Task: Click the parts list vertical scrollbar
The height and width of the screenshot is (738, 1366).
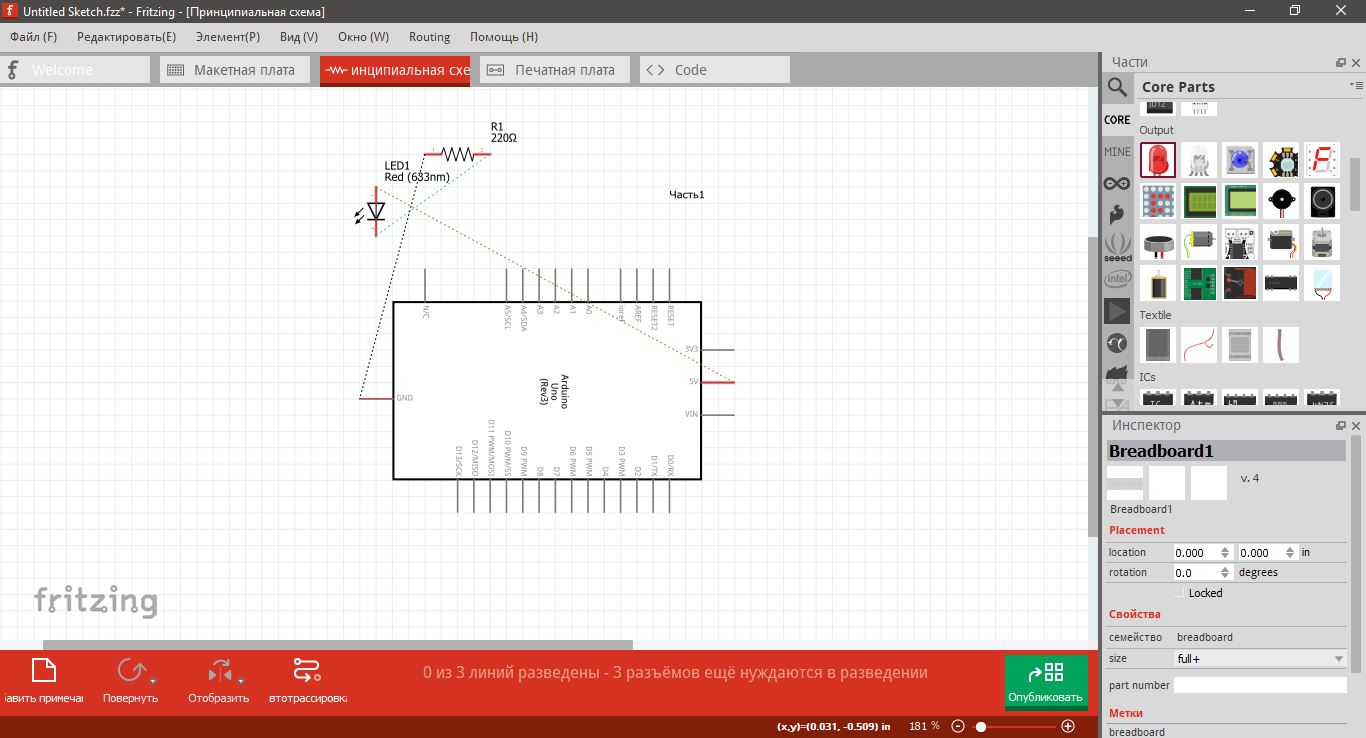Action: point(1355,186)
